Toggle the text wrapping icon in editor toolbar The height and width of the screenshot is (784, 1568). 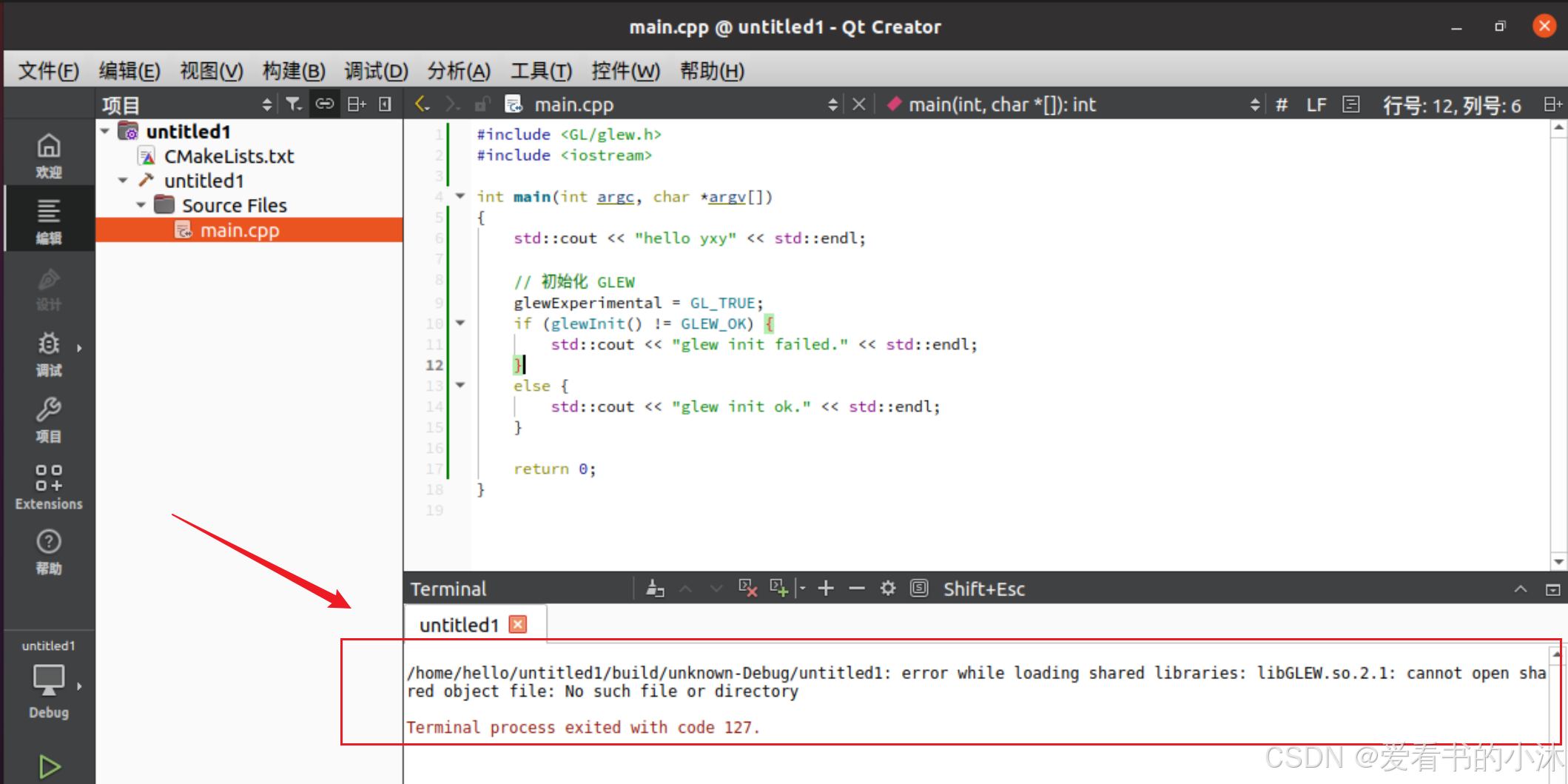(1351, 104)
